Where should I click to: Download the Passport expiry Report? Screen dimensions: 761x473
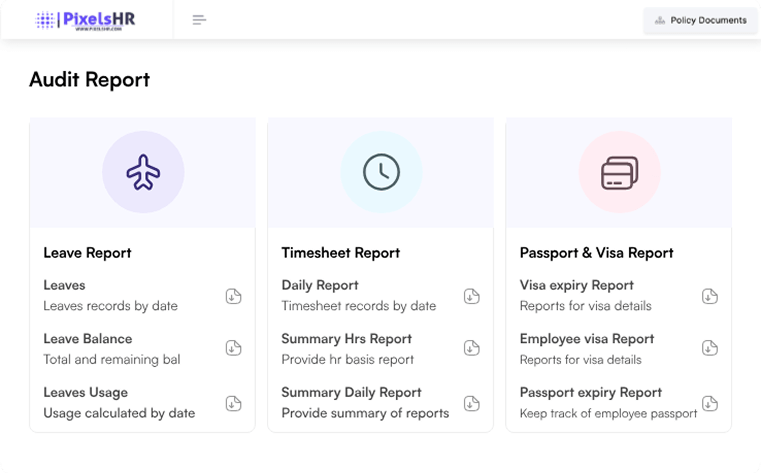(709, 403)
